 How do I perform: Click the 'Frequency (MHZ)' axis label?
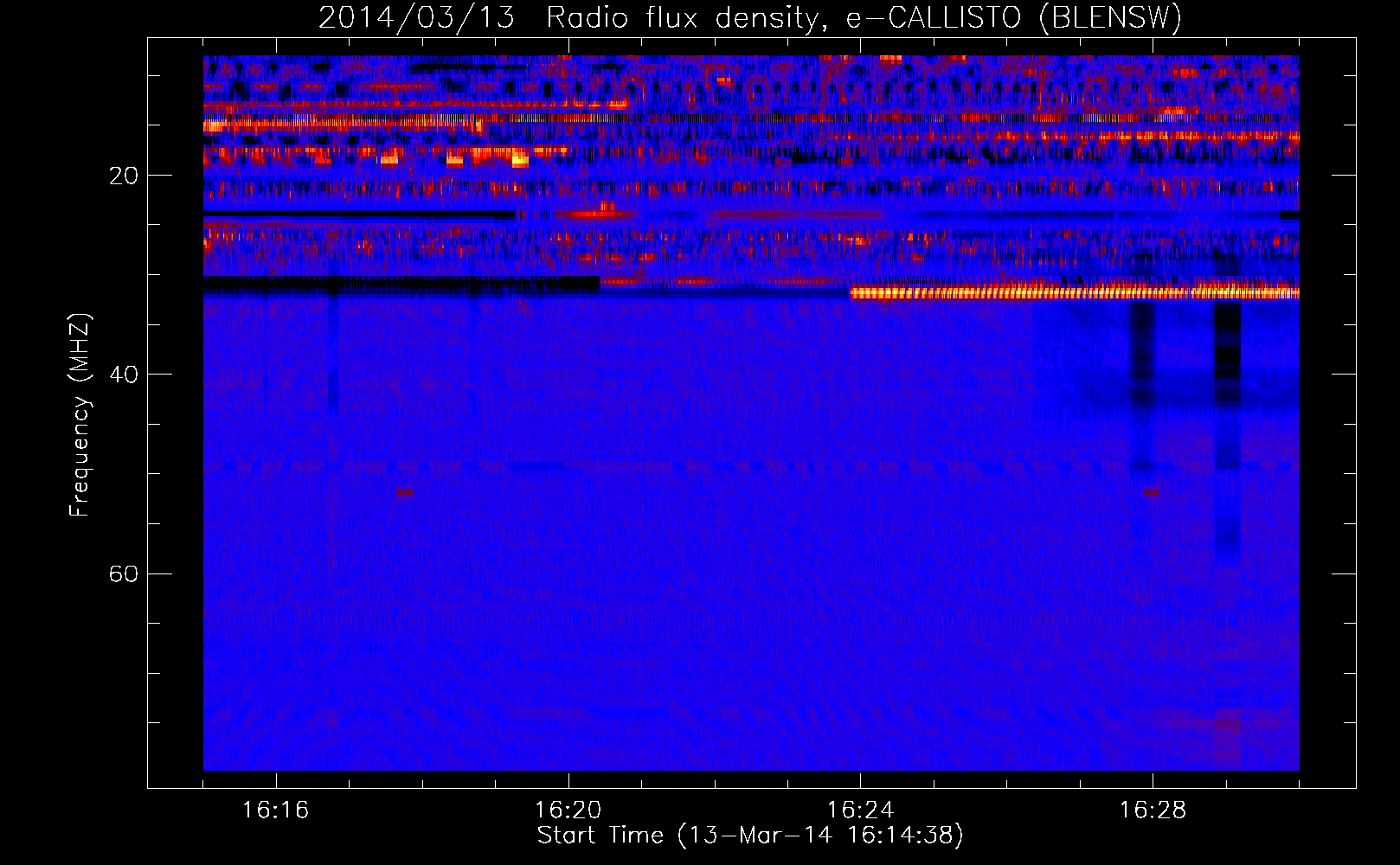click(x=80, y=415)
